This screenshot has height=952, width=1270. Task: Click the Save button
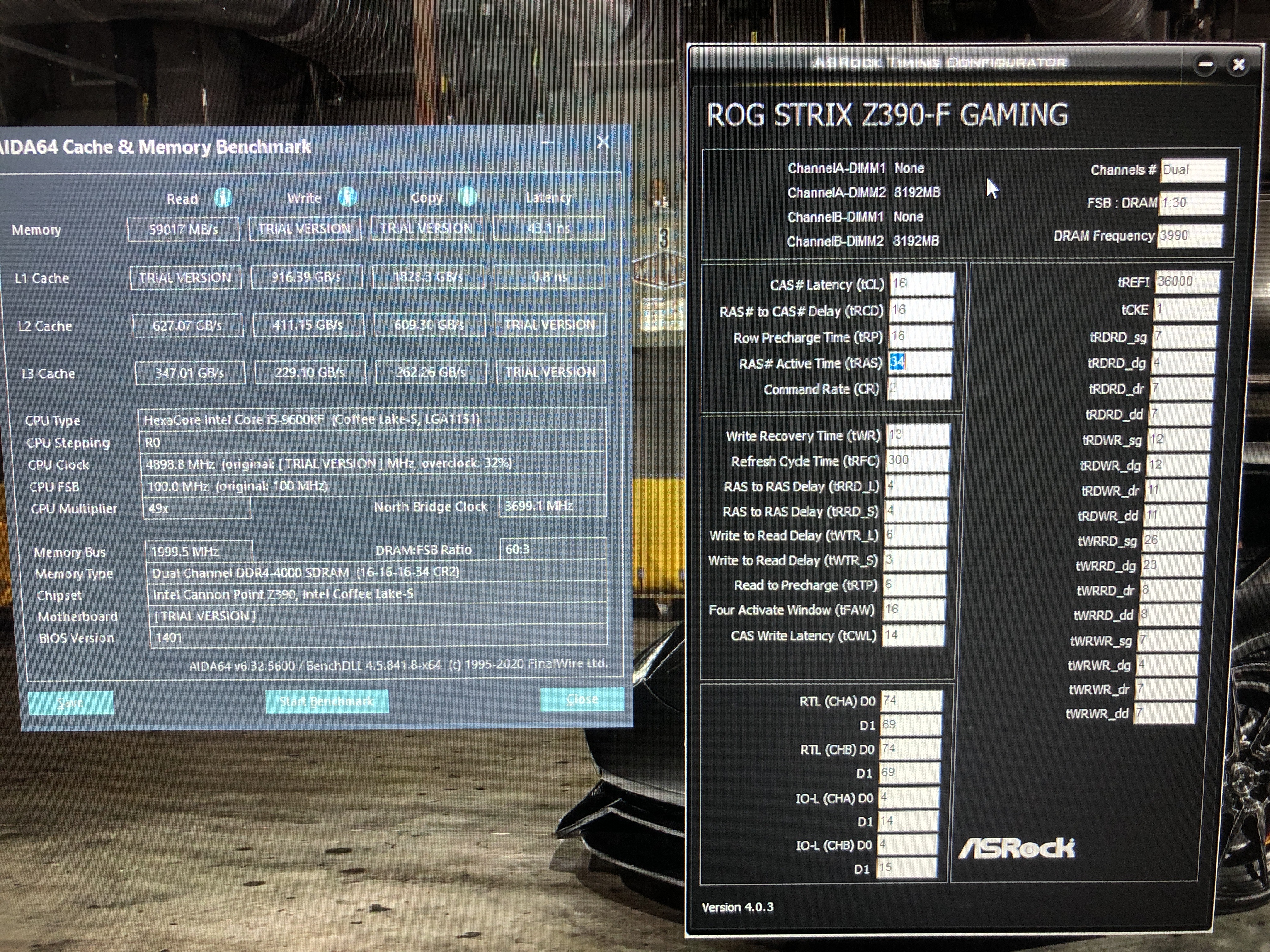(x=70, y=703)
